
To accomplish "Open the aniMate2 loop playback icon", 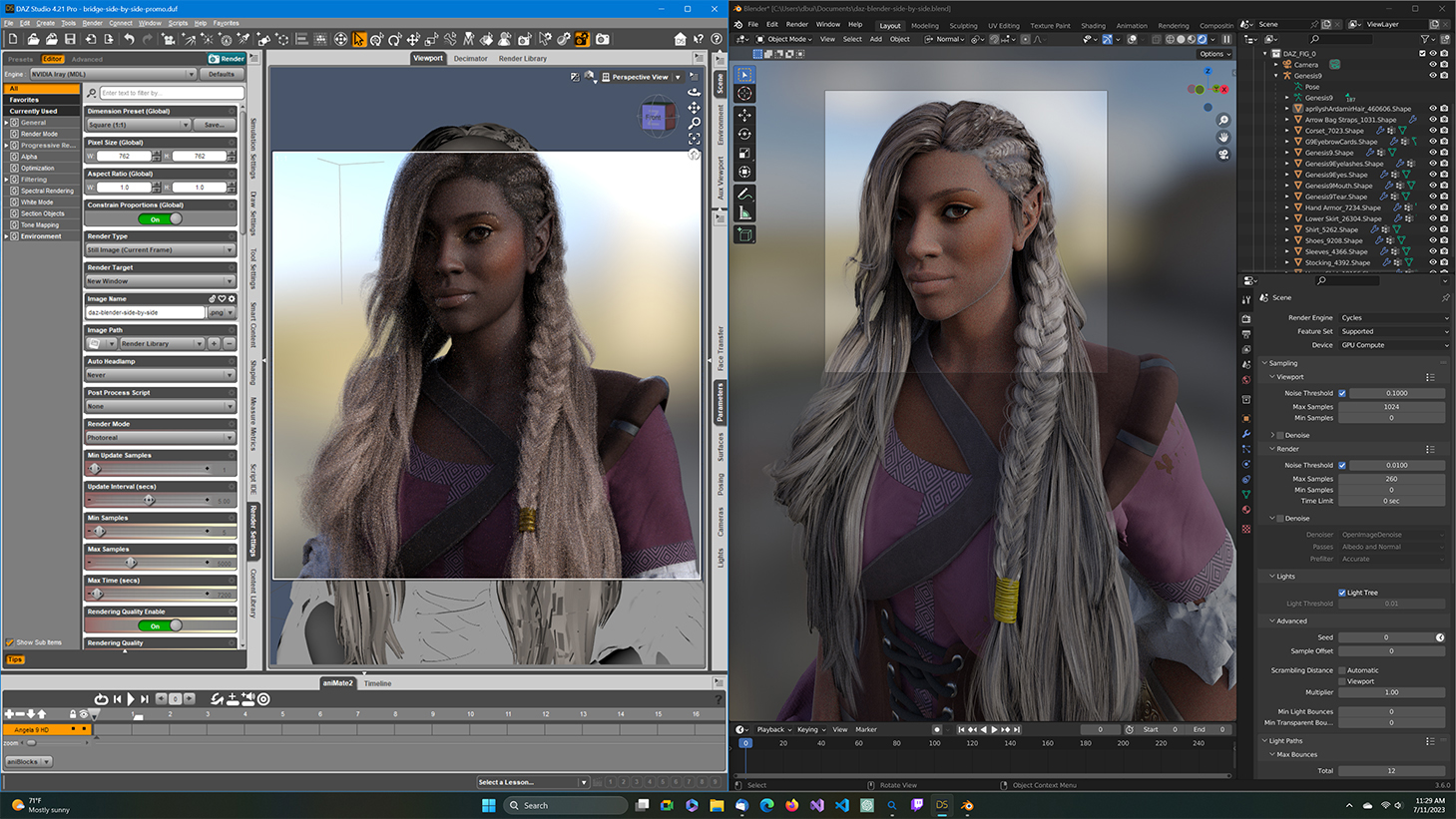I will pos(101,699).
